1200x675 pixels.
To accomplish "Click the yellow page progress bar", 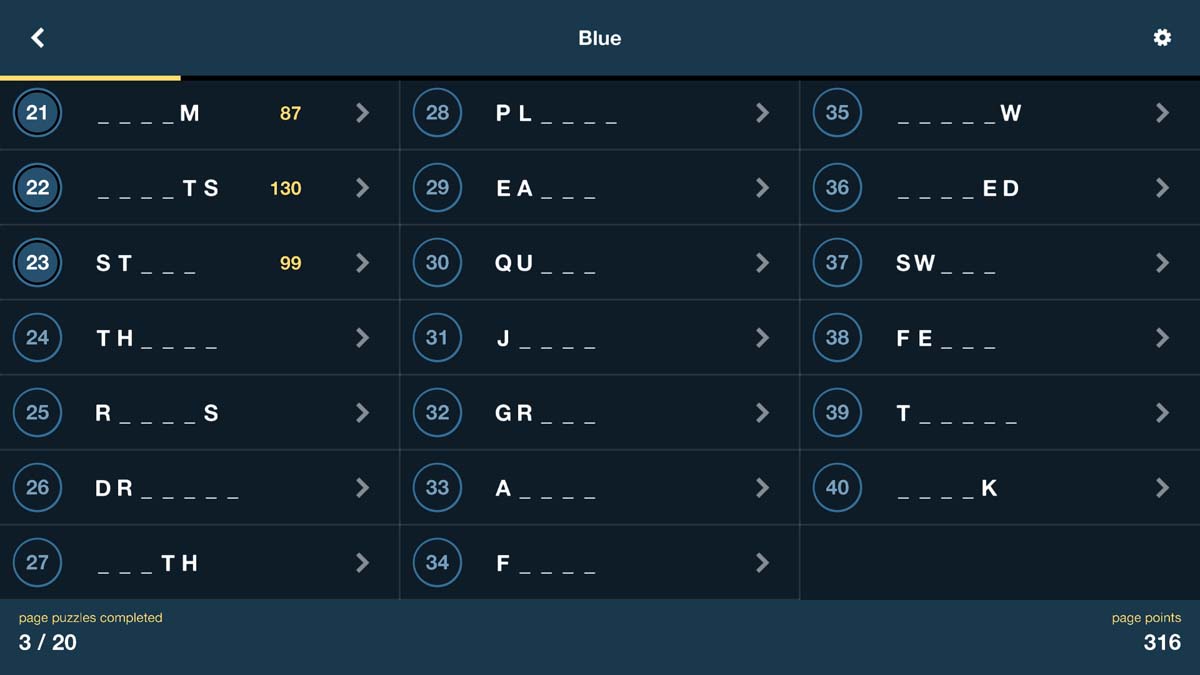I will [90, 77].
